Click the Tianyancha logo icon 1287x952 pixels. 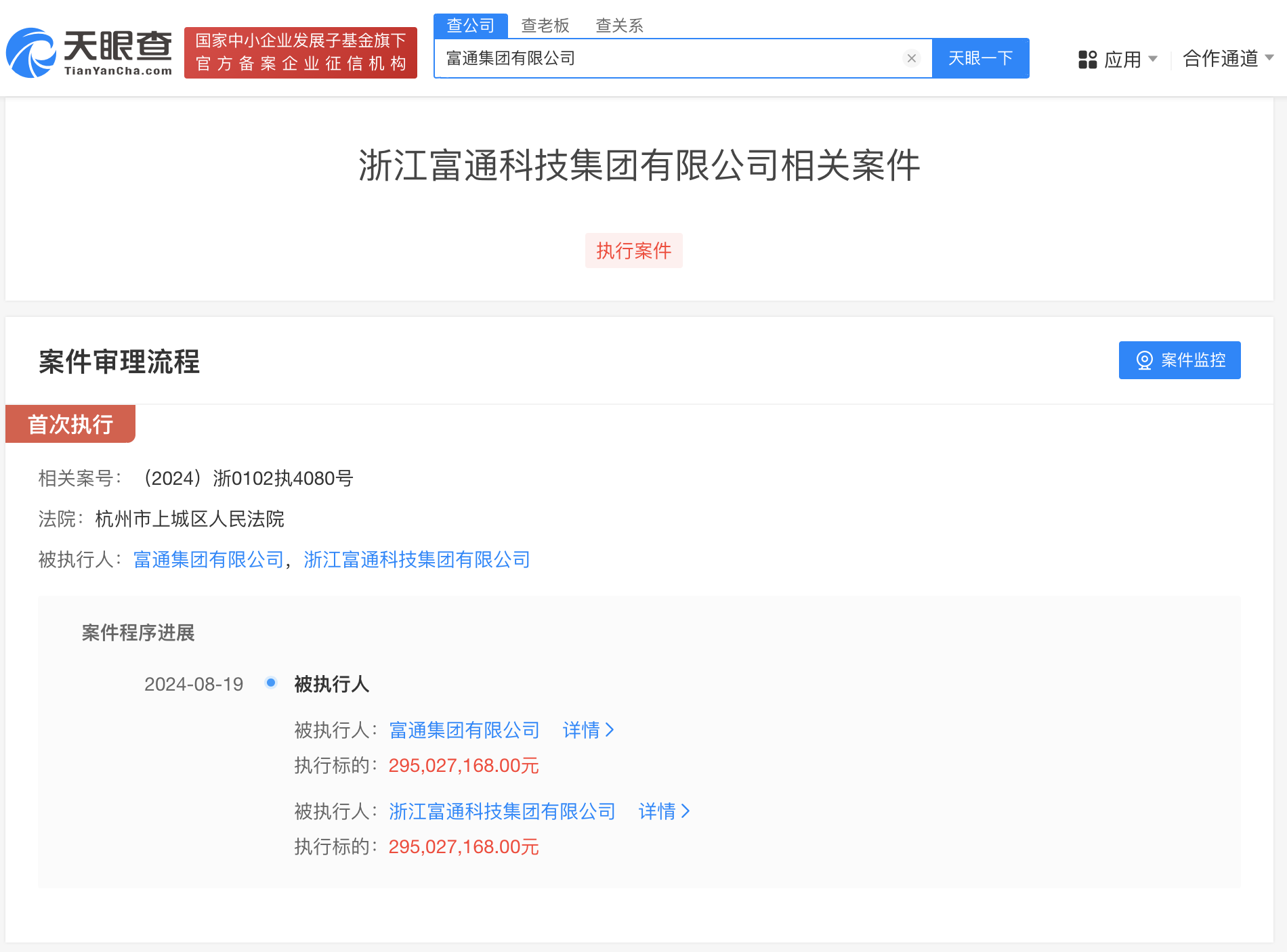[x=30, y=53]
